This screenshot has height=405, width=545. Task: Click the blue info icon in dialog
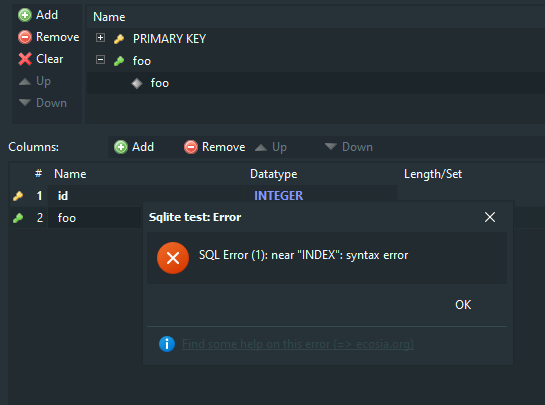point(167,344)
